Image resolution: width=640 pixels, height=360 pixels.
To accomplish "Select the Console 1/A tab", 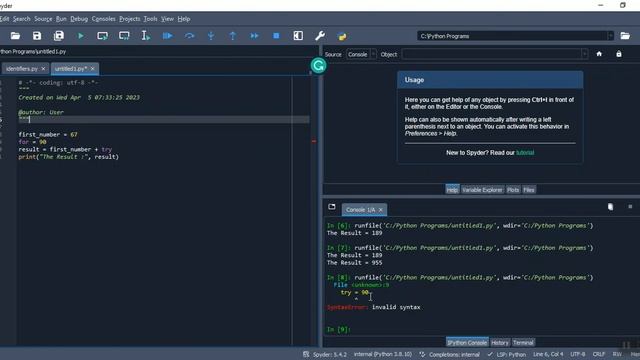I will tap(360, 210).
